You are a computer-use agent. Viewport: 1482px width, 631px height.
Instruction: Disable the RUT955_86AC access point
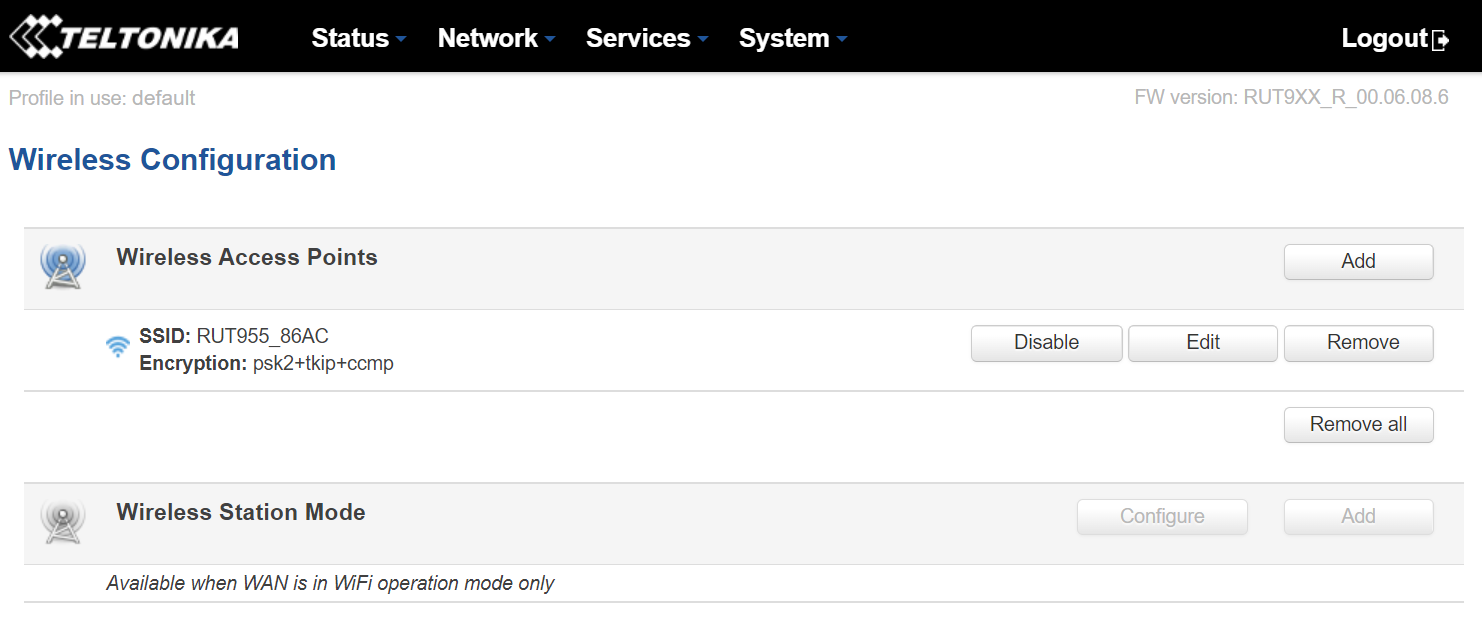[x=1046, y=343]
